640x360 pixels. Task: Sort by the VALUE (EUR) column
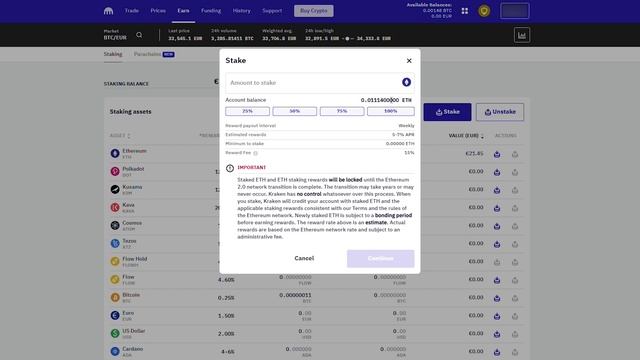(x=466, y=136)
